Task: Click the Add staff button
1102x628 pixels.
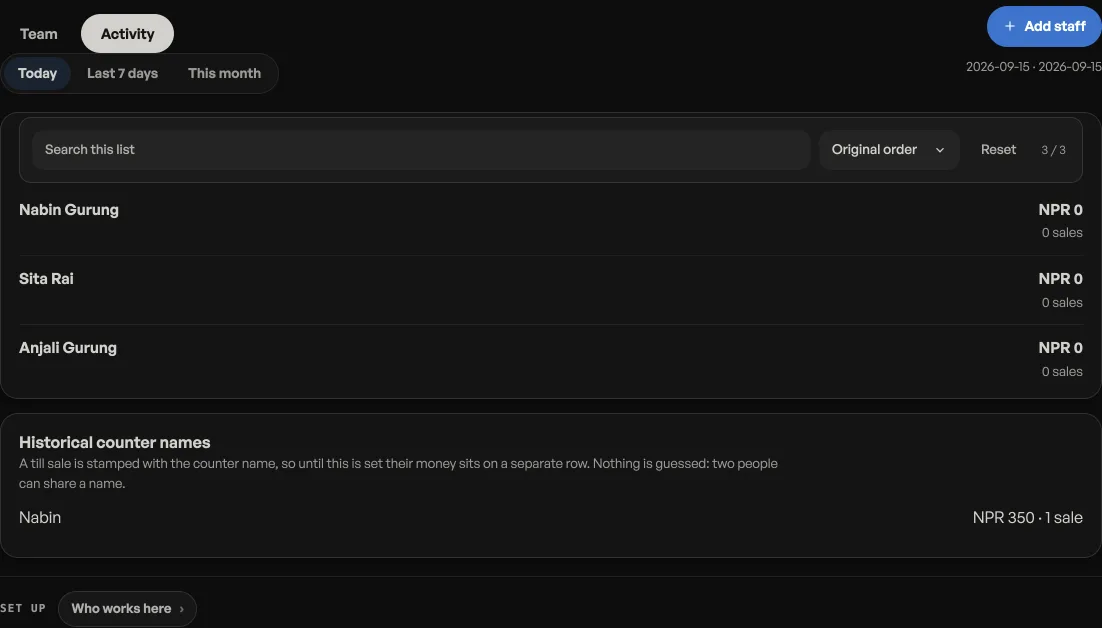Action: click(x=1044, y=27)
